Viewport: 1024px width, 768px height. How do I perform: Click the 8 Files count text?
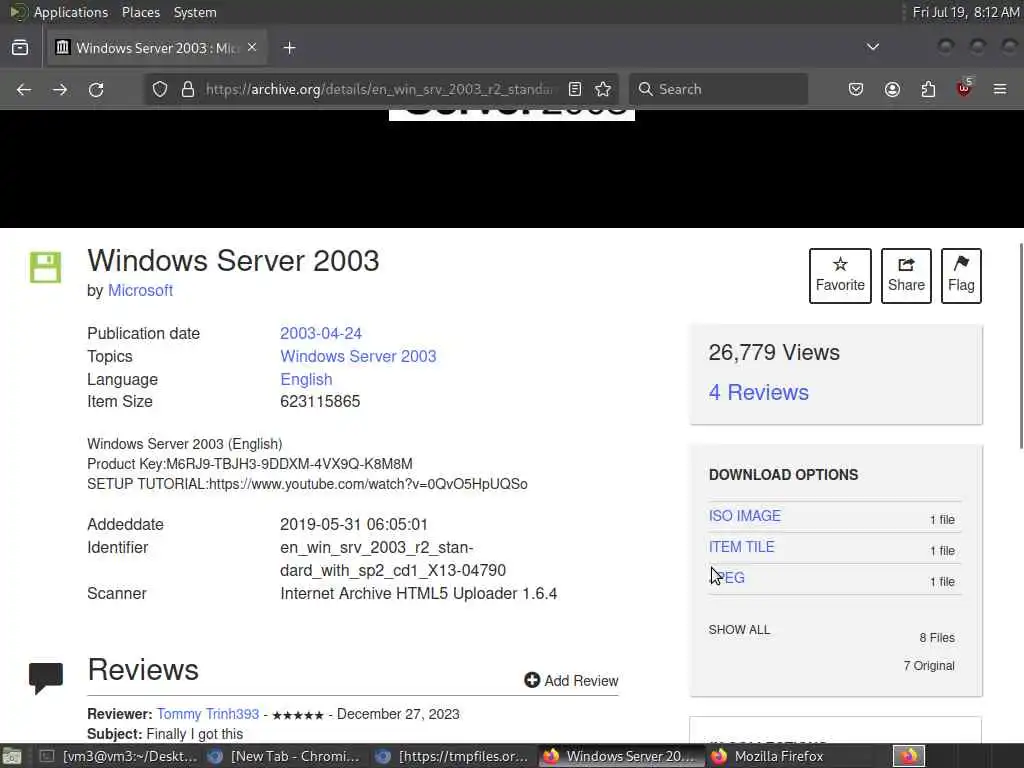coord(936,638)
